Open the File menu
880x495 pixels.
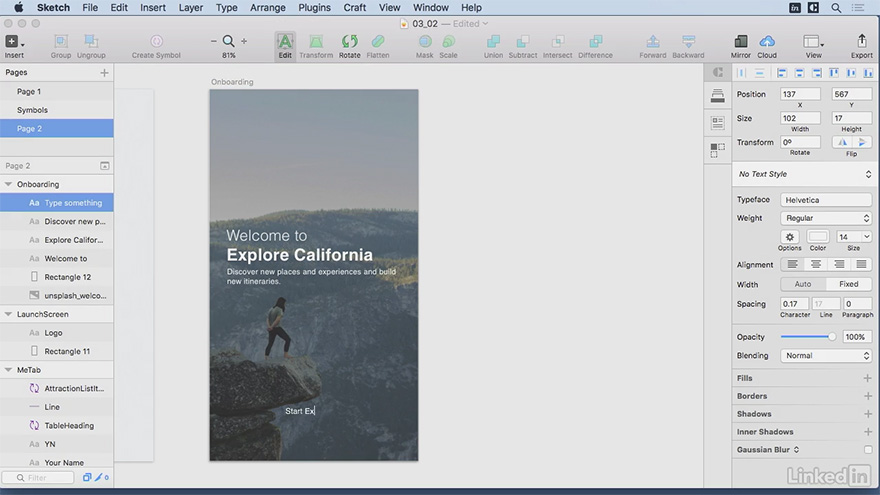coord(90,7)
